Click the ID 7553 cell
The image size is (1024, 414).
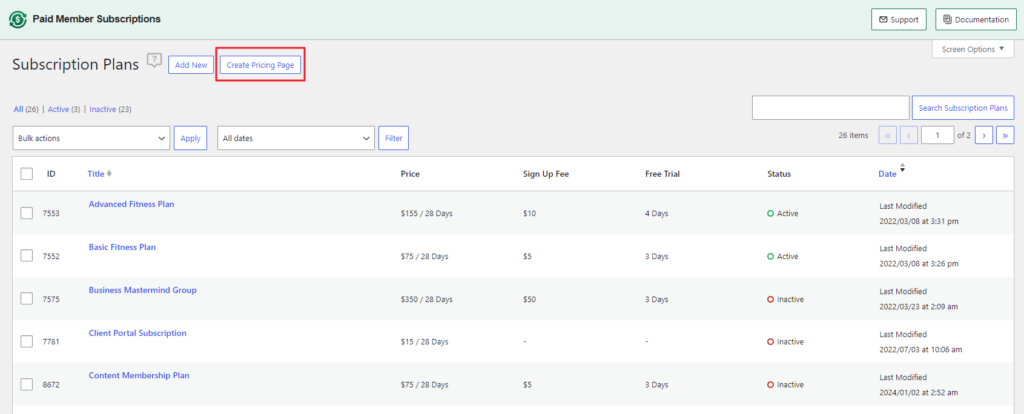(x=51, y=214)
